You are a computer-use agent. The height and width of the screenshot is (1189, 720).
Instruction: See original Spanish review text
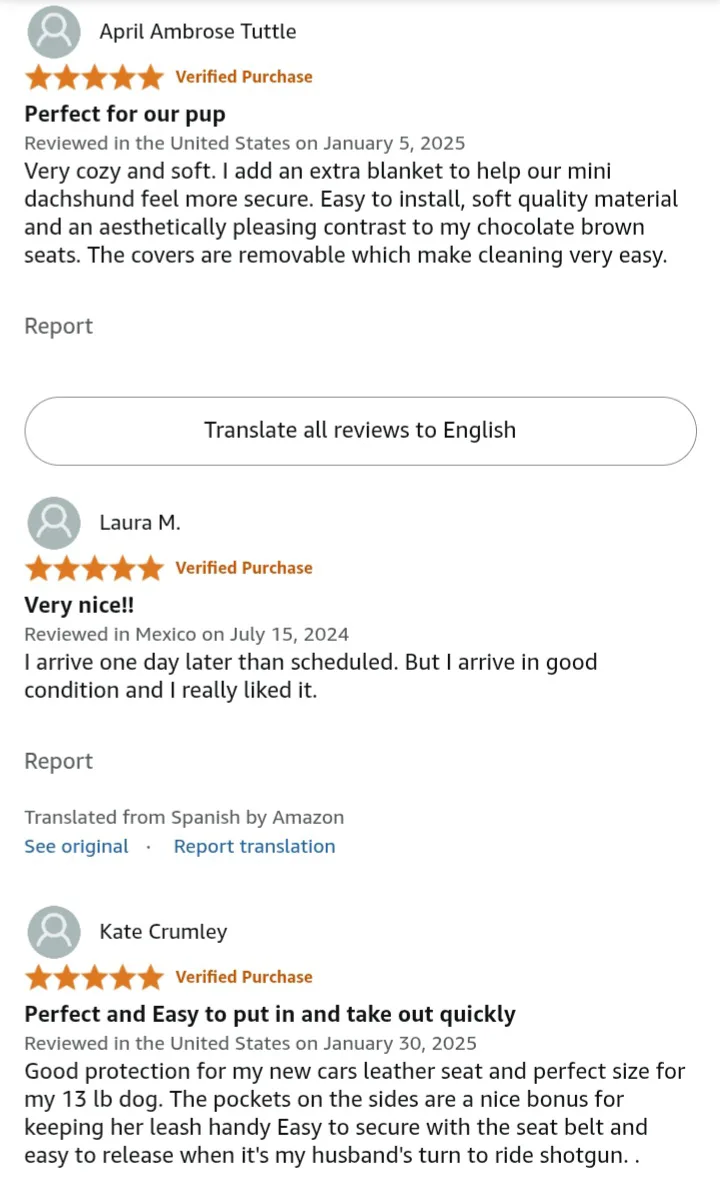tap(76, 846)
